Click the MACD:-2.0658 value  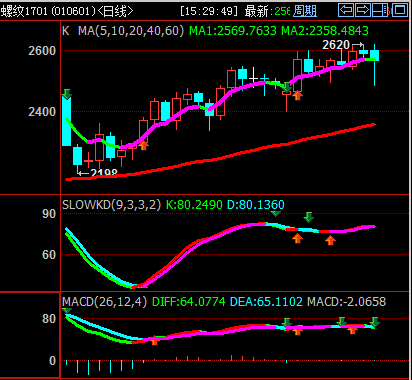point(347,302)
